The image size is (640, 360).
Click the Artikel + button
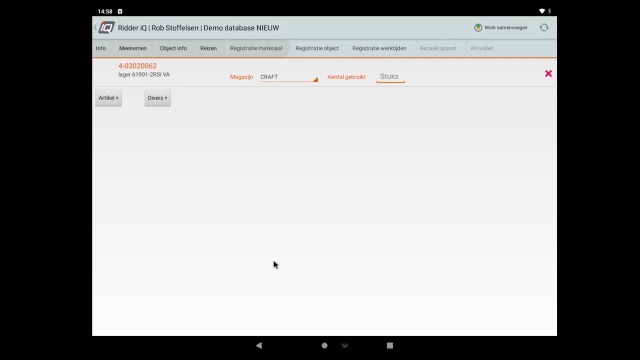pos(109,98)
